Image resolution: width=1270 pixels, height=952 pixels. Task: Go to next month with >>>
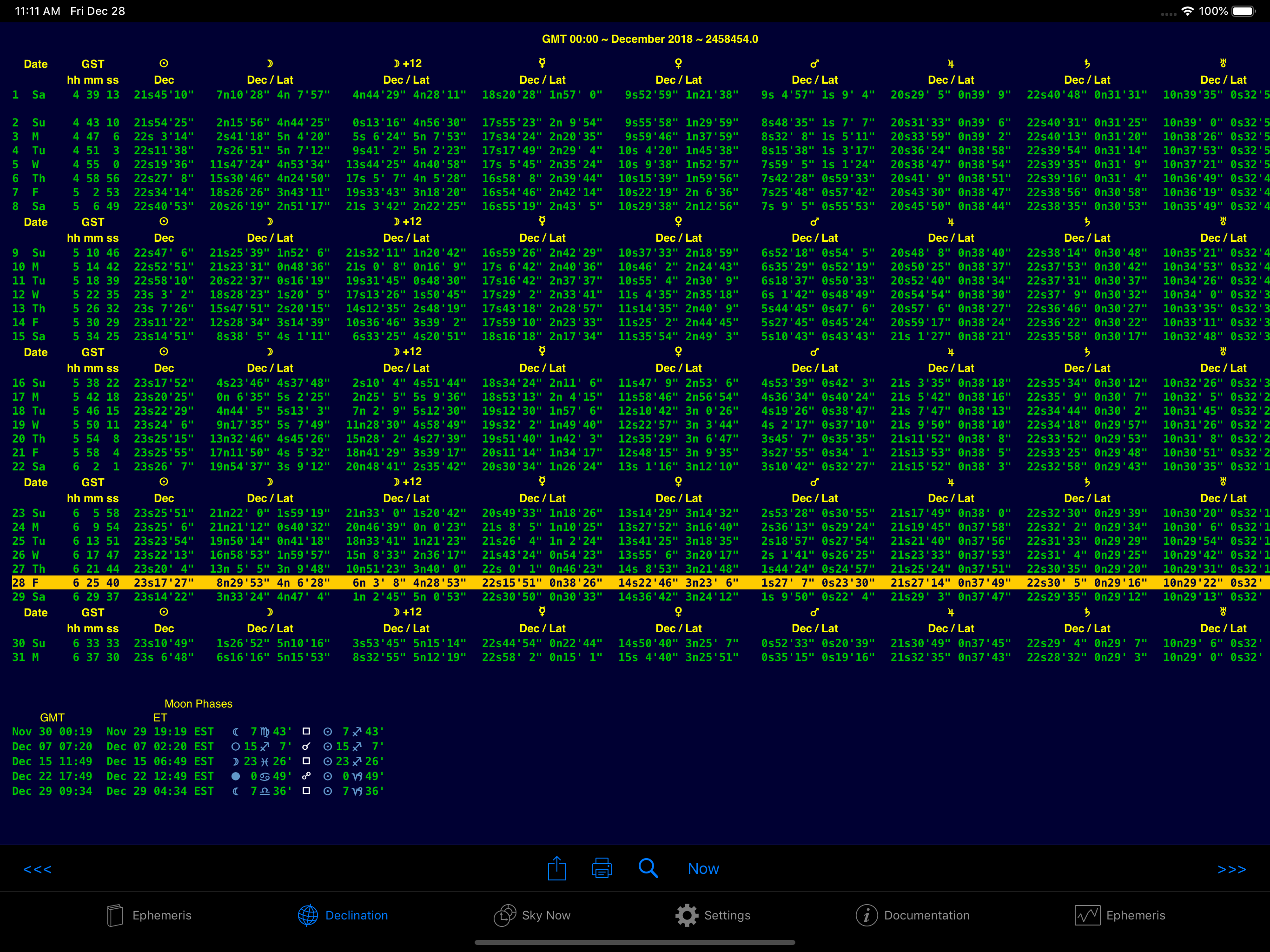pos(1231,869)
